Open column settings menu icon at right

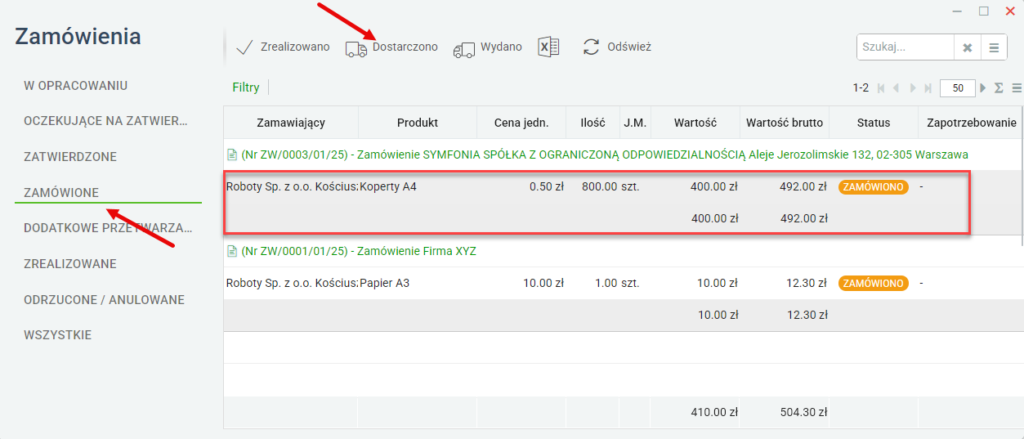pos(1016,88)
